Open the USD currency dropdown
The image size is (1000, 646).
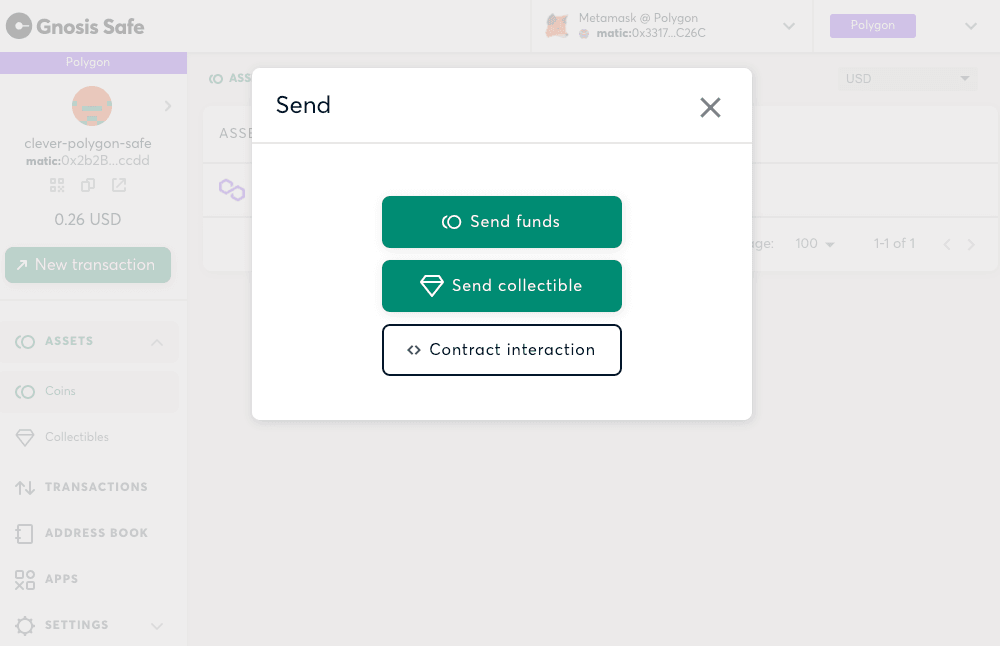click(x=908, y=79)
